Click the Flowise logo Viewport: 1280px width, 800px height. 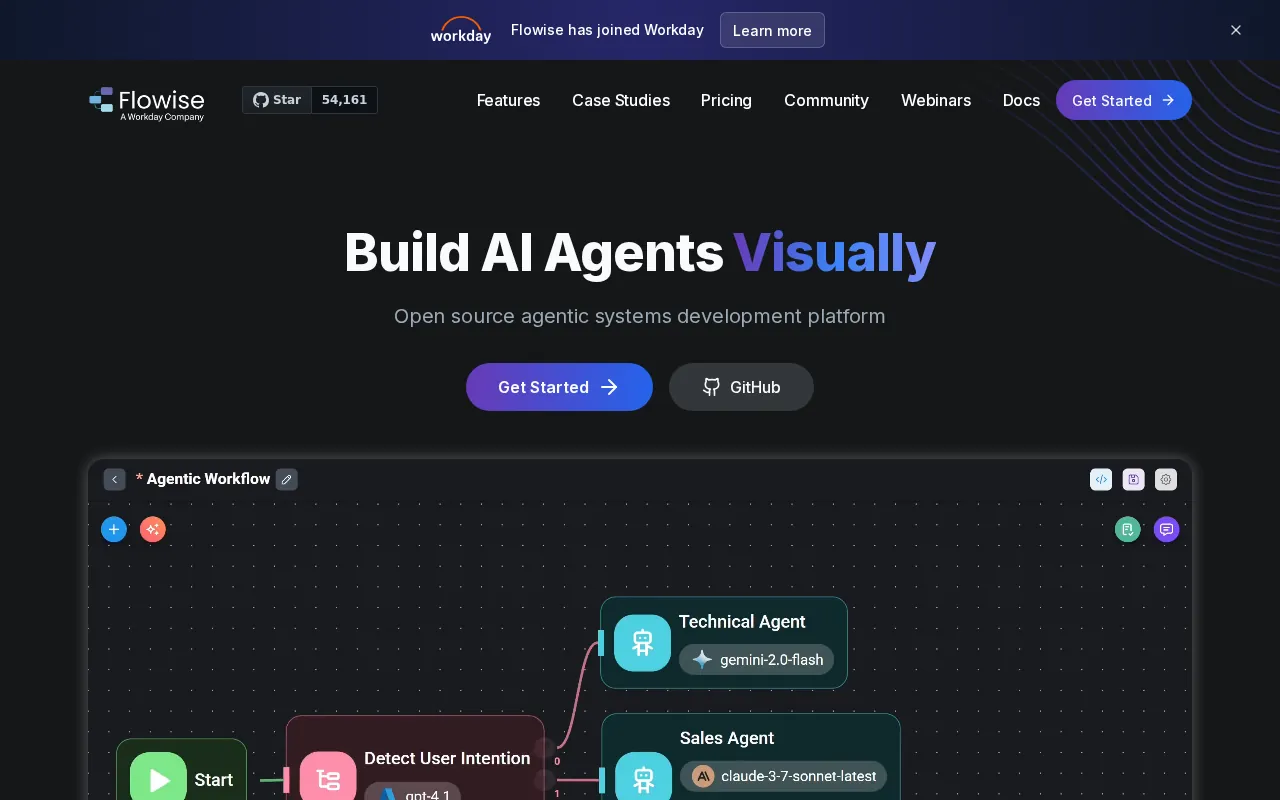pos(147,104)
